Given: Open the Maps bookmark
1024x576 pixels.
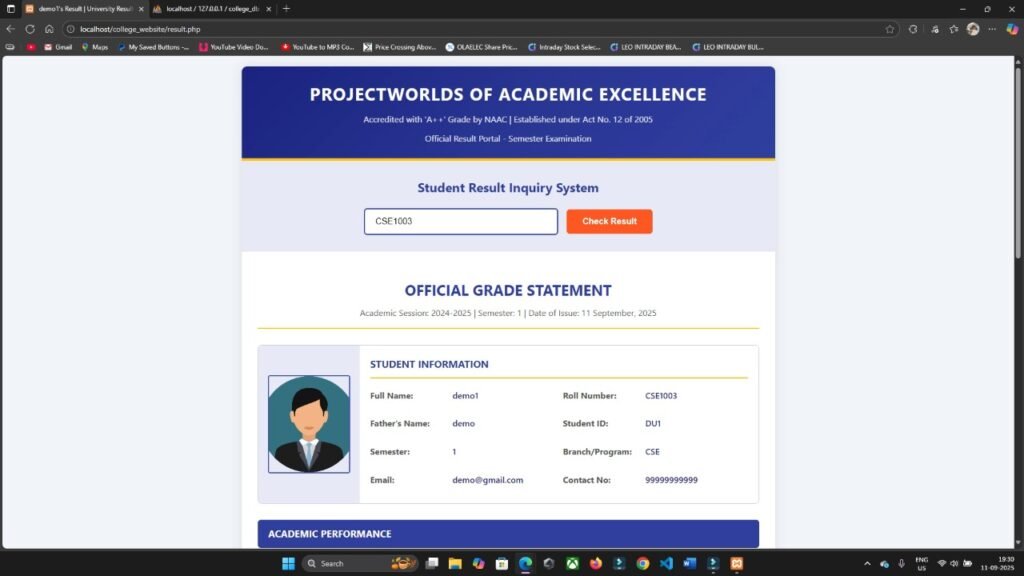Looking at the screenshot, I should 95,47.
